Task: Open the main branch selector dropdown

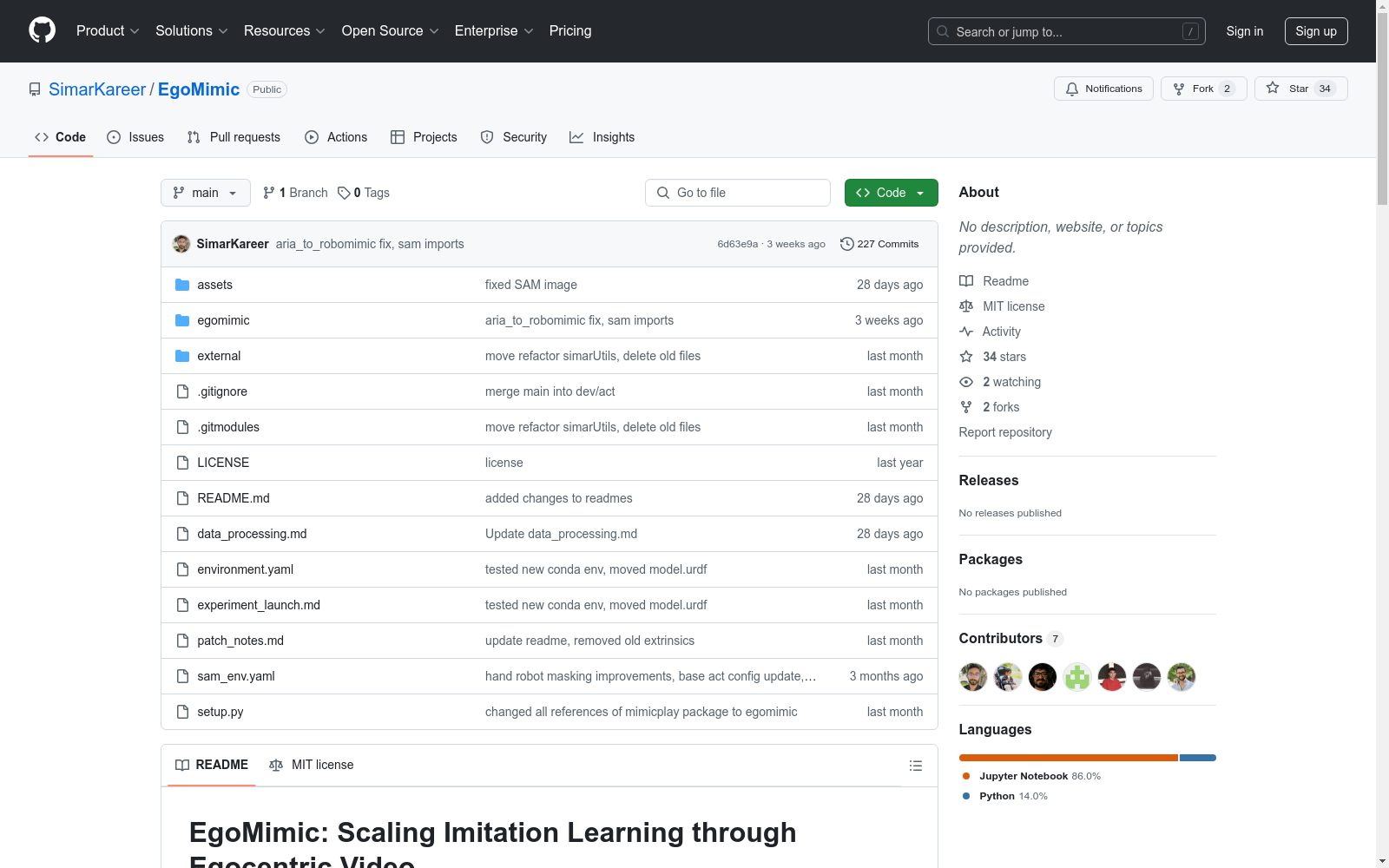Action: click(206, 193)
